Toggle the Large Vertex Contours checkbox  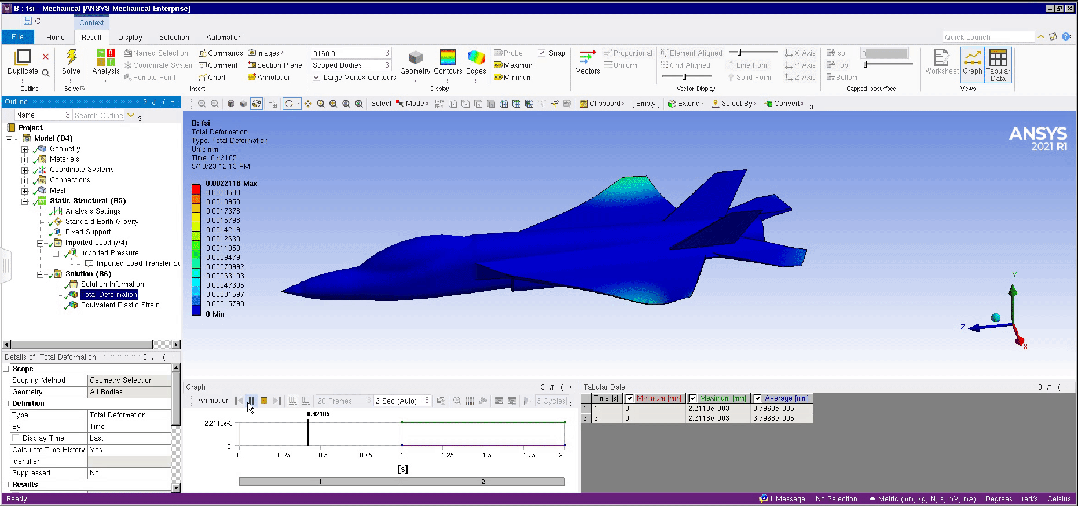[x=316, y=77]
